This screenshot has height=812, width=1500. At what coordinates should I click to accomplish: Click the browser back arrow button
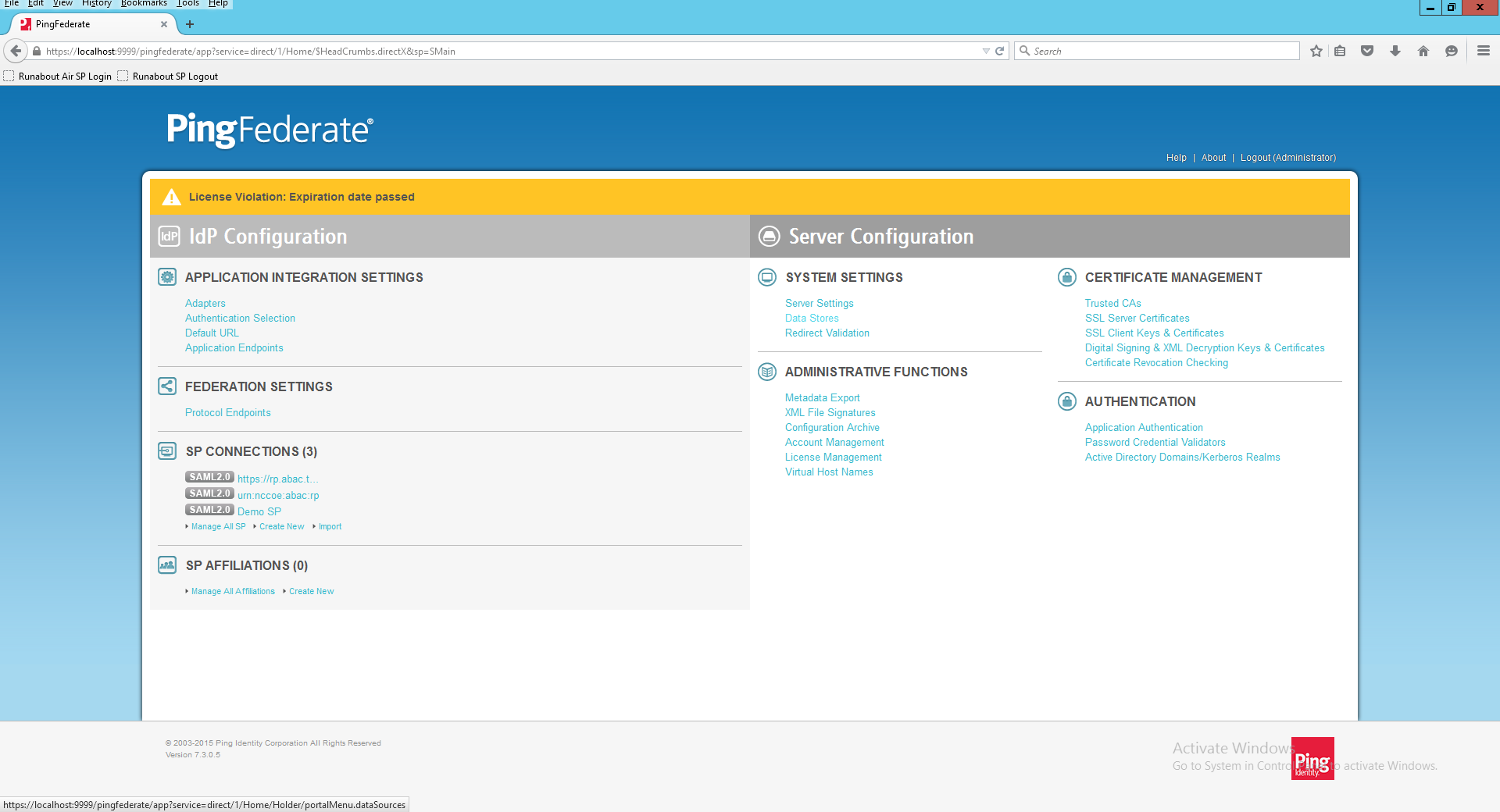(x=16, y=51)
